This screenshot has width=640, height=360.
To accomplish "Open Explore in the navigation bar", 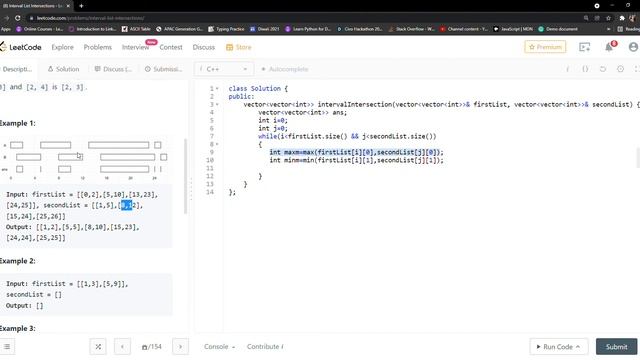I will click(62, 47).
